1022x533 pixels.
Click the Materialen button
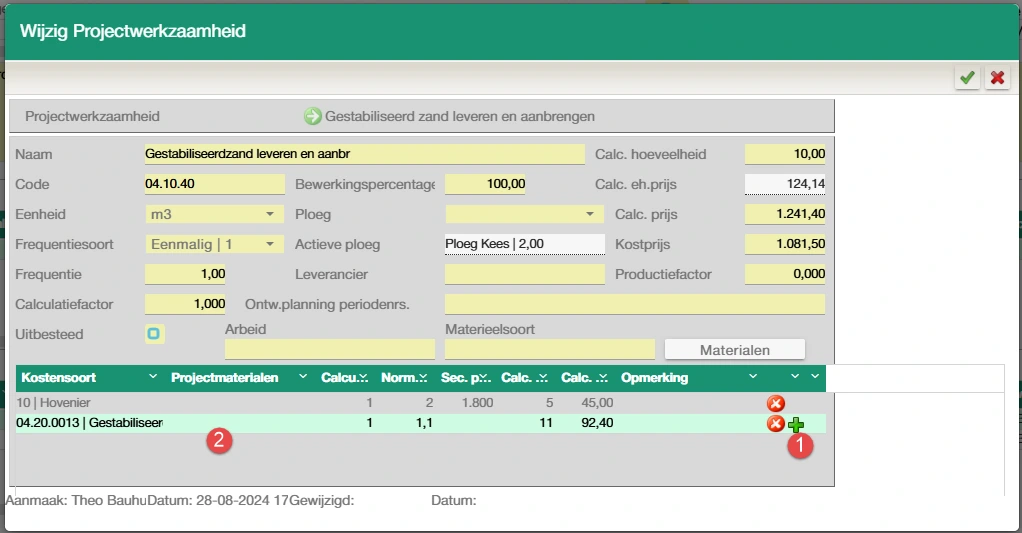[734, 350]
